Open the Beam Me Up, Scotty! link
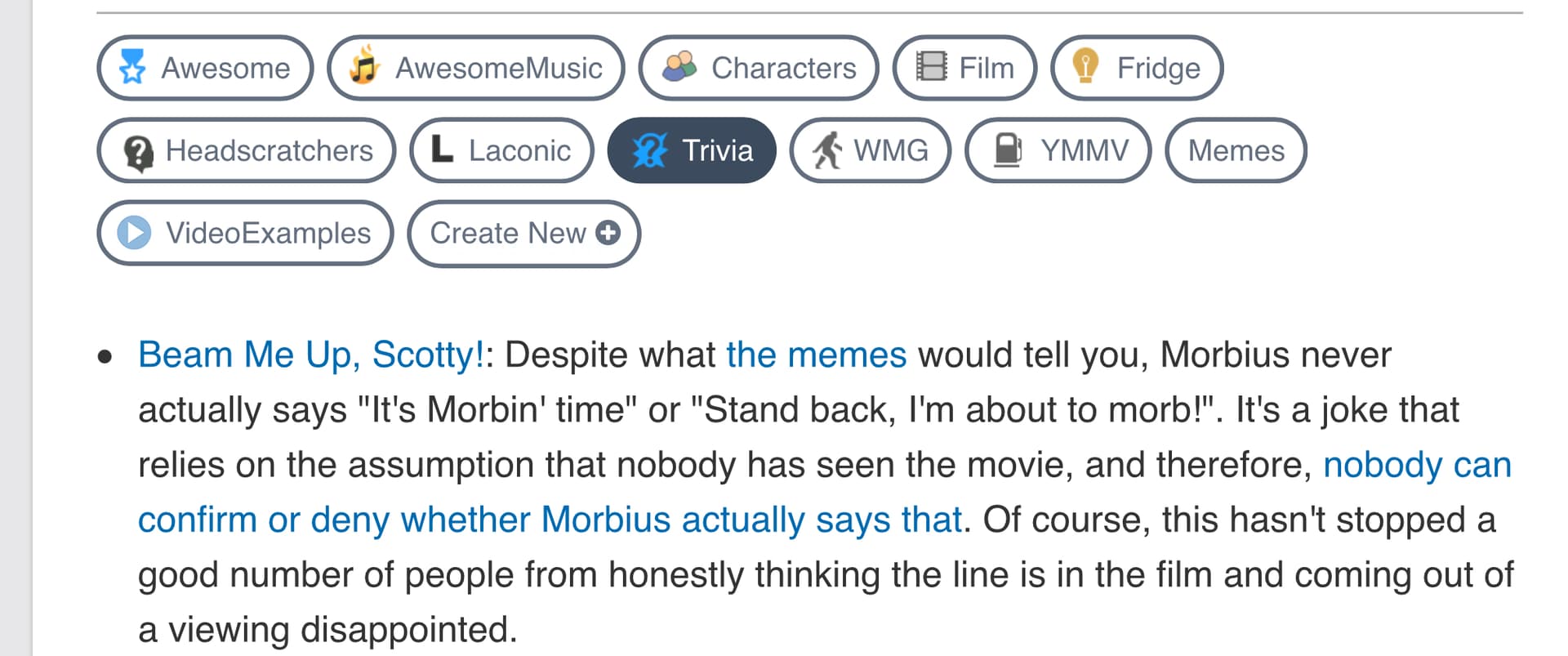 tap(311, 355)
